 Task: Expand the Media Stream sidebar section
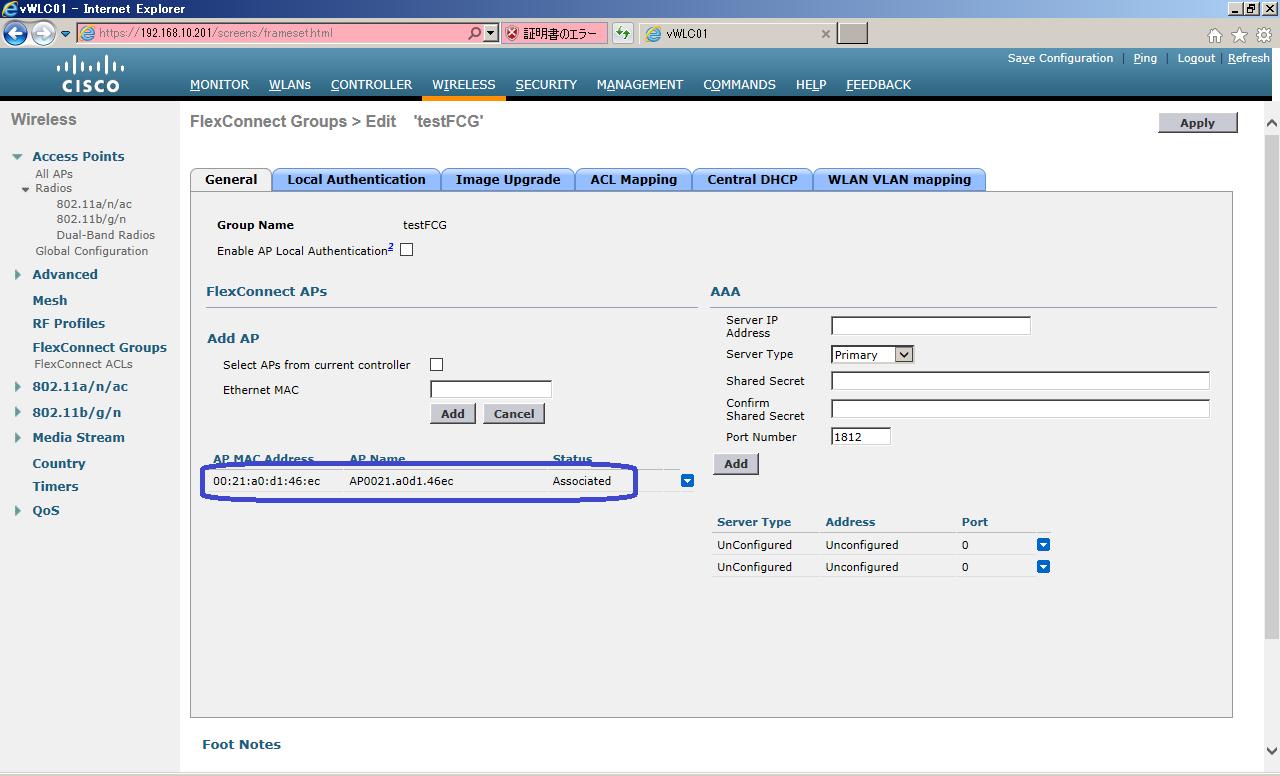point(17,438)
